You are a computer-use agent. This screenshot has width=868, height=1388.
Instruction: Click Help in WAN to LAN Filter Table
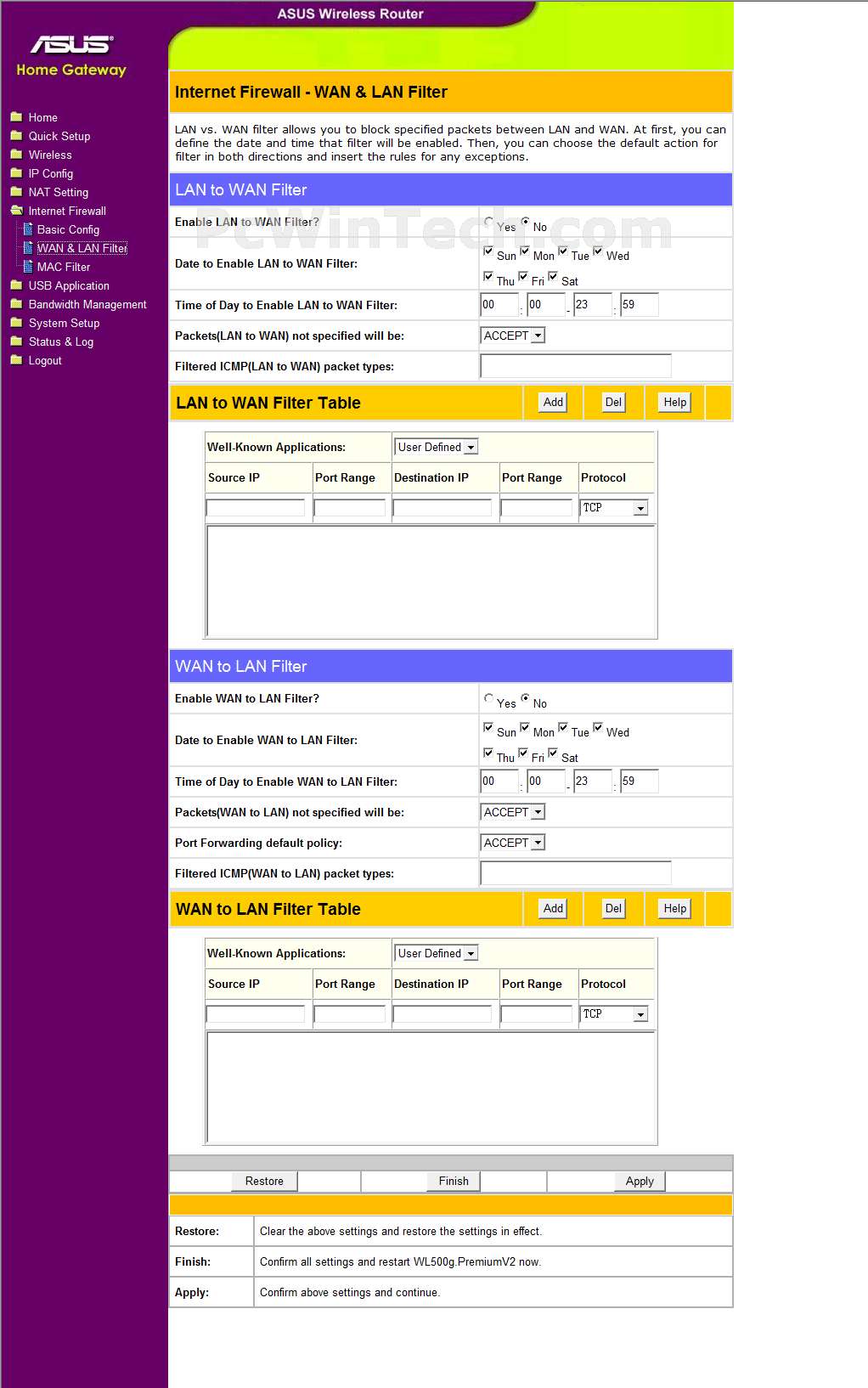click(x=675, y=908)
